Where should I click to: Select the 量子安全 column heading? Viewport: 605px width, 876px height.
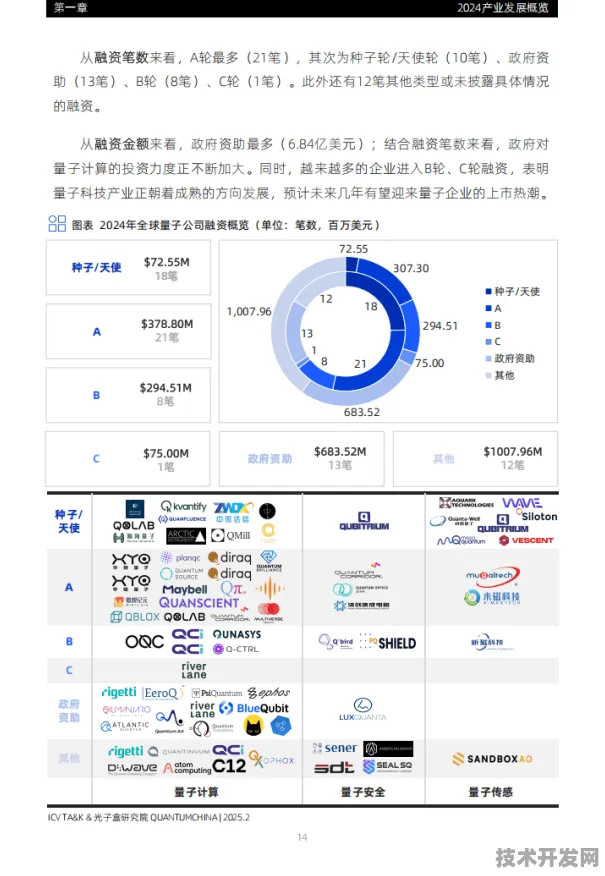[363, 792]
